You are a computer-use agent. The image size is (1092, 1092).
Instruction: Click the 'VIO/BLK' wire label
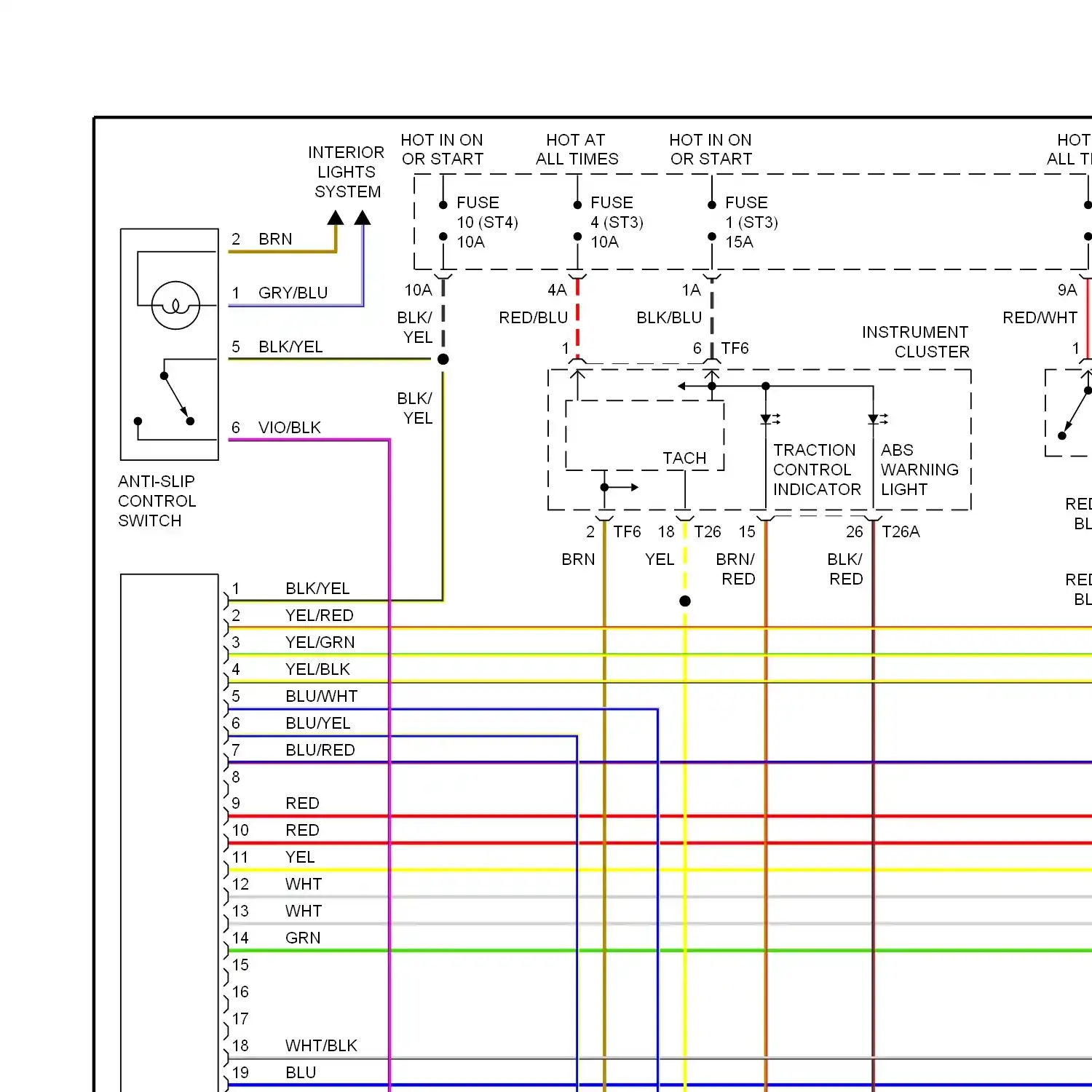pos(290,427)
